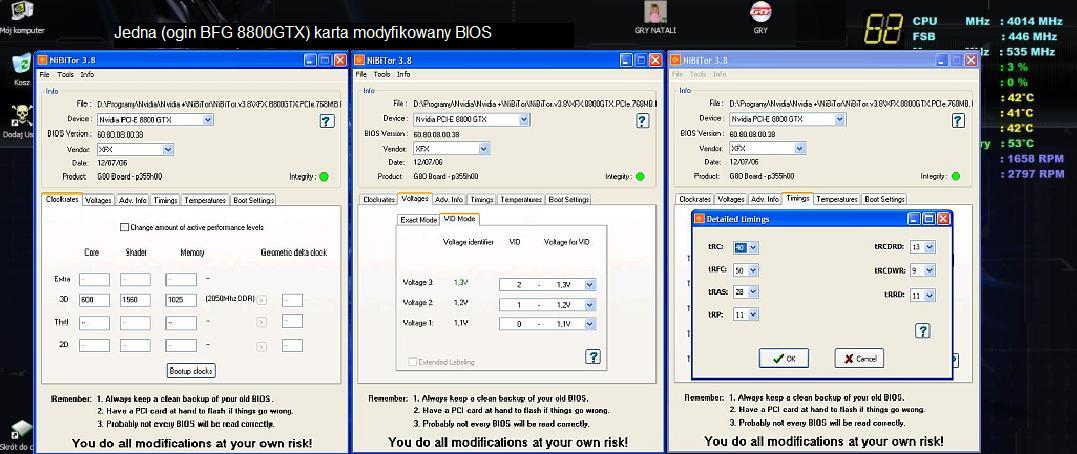Select the GRY NATALI desktop icon
This screenshot has height=454, width=1077.
pos(655,17)
